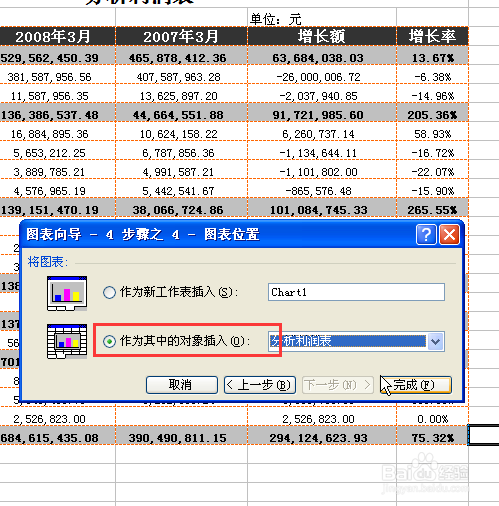Select cell with 0.00%
The height and width of the screenshot is (506, 499).
(x=432, y=416)
